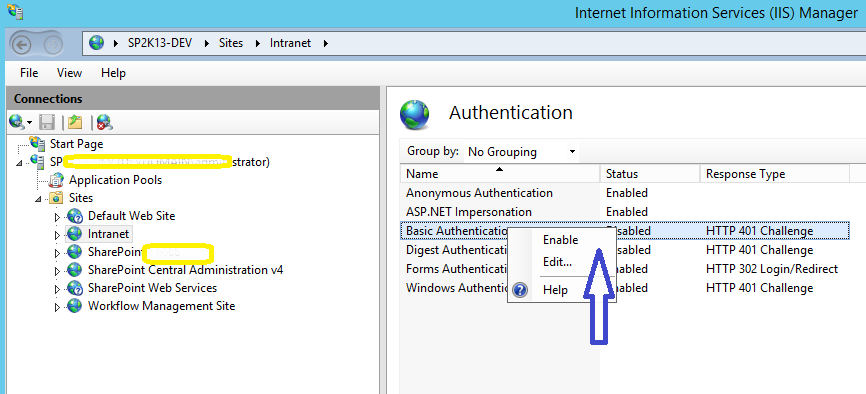The image size is (866, 394).
Task: Choose Help text in the context menu
Action: (555, 290)
